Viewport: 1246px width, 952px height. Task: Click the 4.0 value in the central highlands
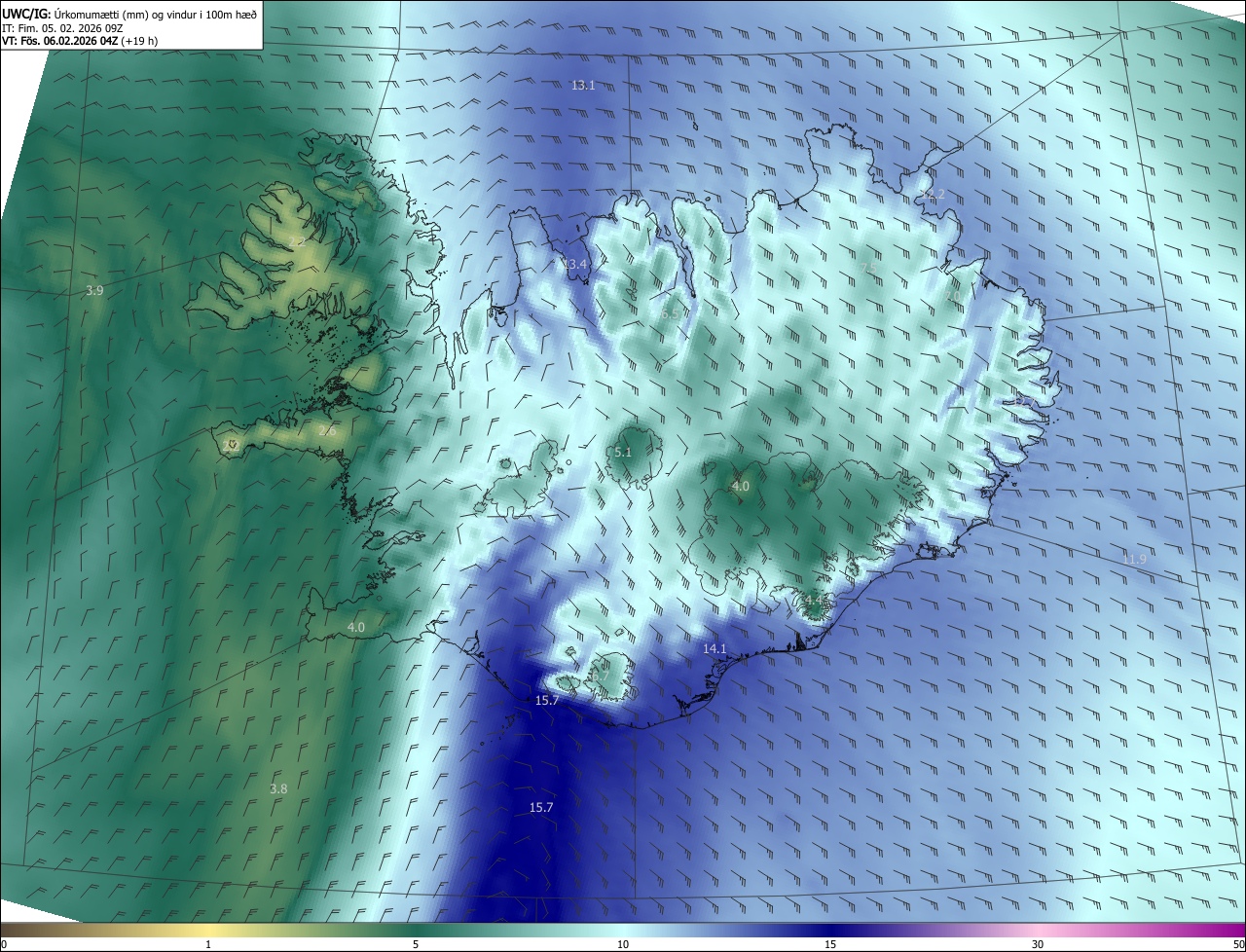point(741,486)
